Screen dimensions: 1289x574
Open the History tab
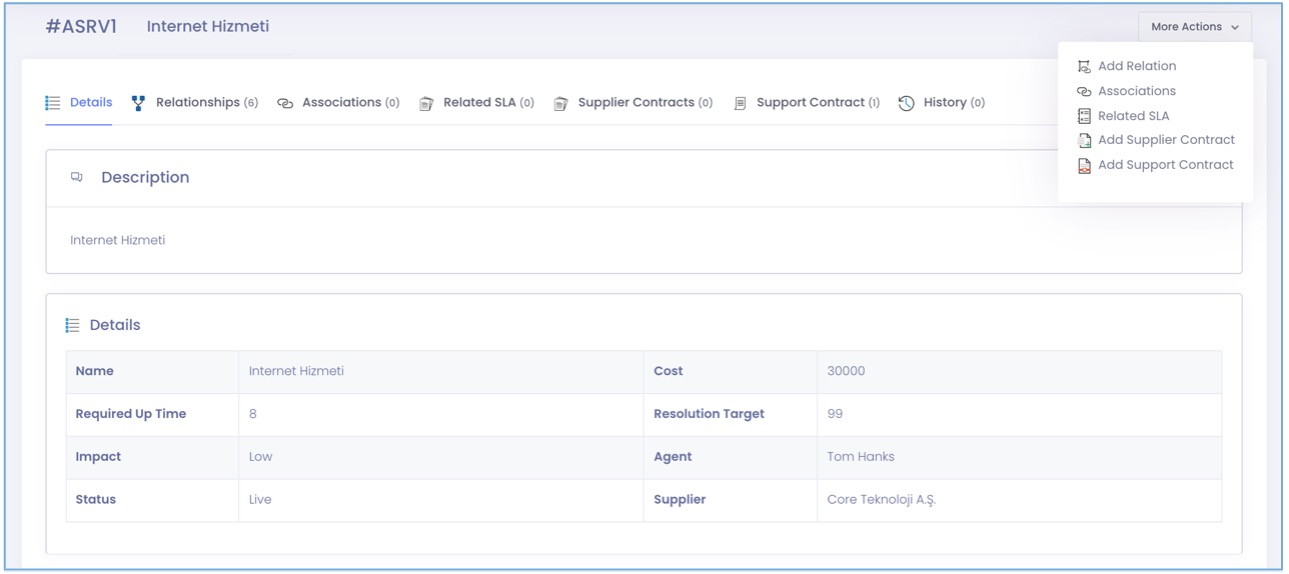945,102
